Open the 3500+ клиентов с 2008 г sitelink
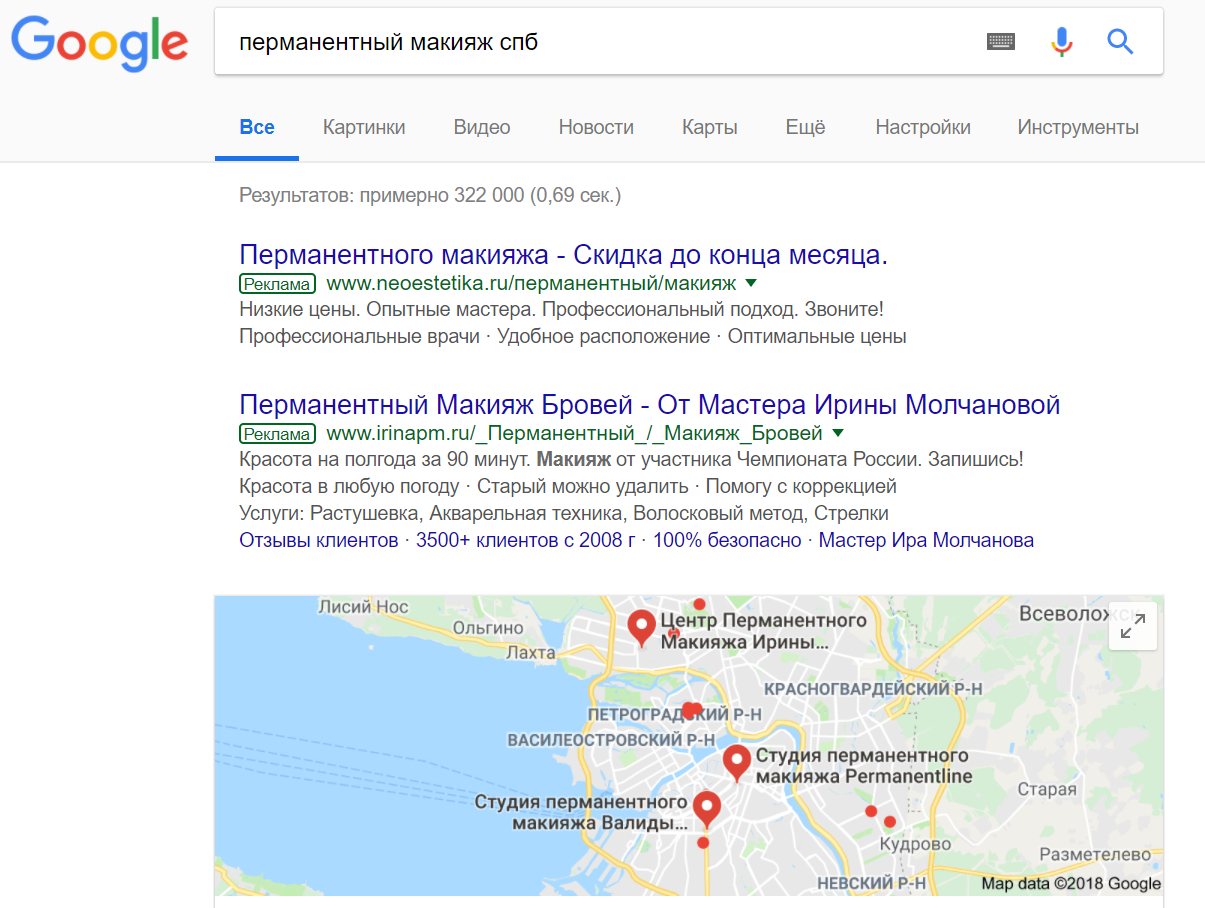The width and height of the screenshot is (1205, 908). click(x=526, y=541)
